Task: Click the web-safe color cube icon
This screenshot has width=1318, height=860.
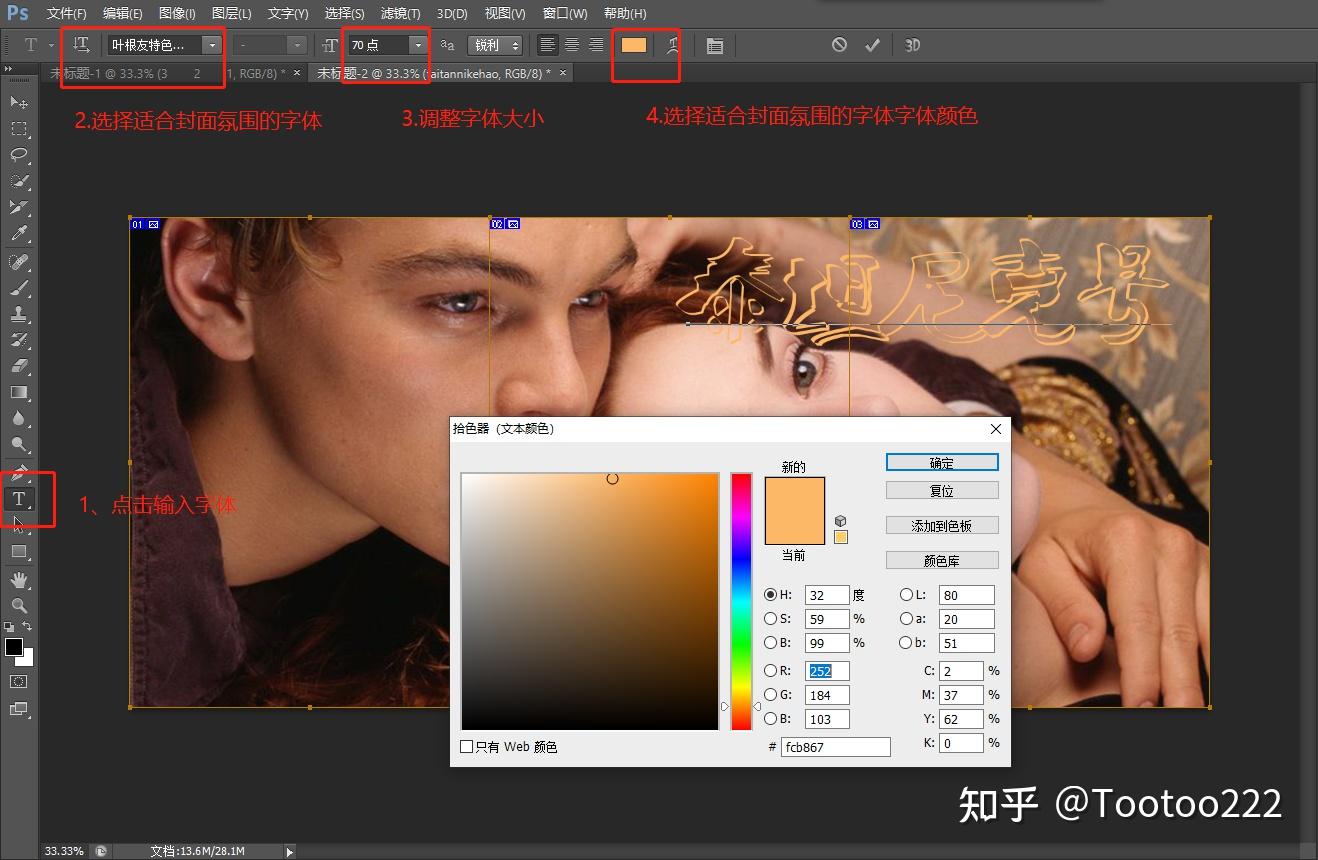Action: (841, 521)
